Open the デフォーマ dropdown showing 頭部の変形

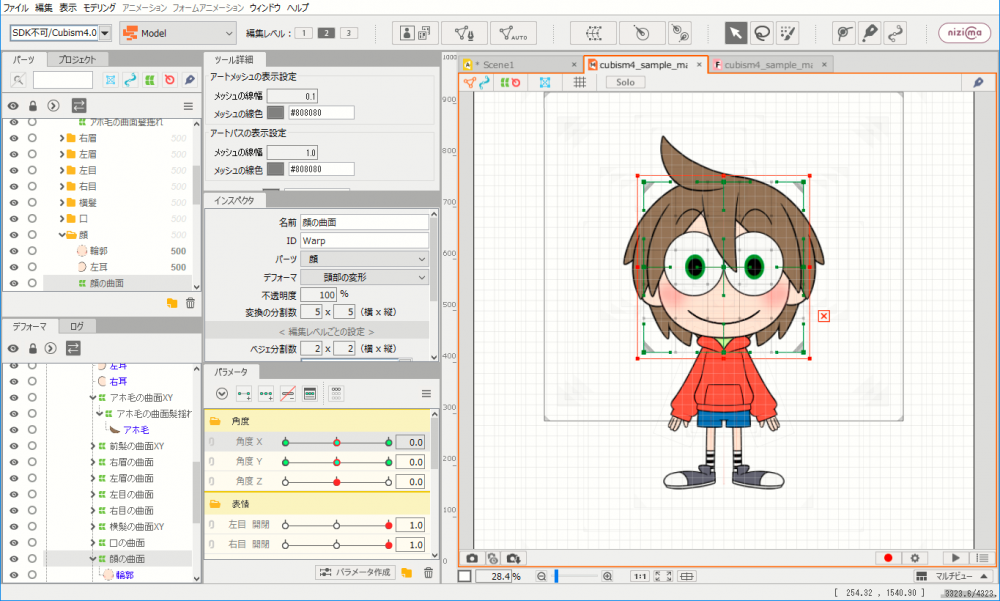(x=364, y=278)
